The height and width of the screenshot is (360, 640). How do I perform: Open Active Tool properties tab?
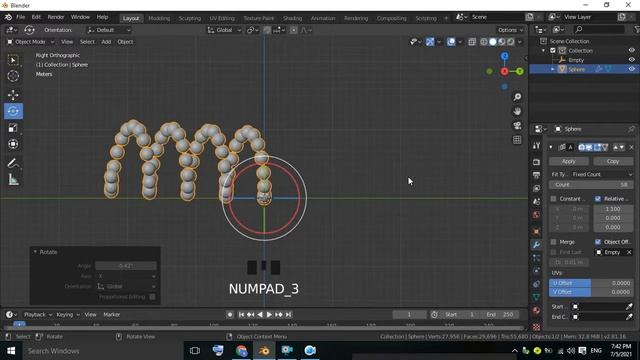pyautogui.click(x=536, y=146)
